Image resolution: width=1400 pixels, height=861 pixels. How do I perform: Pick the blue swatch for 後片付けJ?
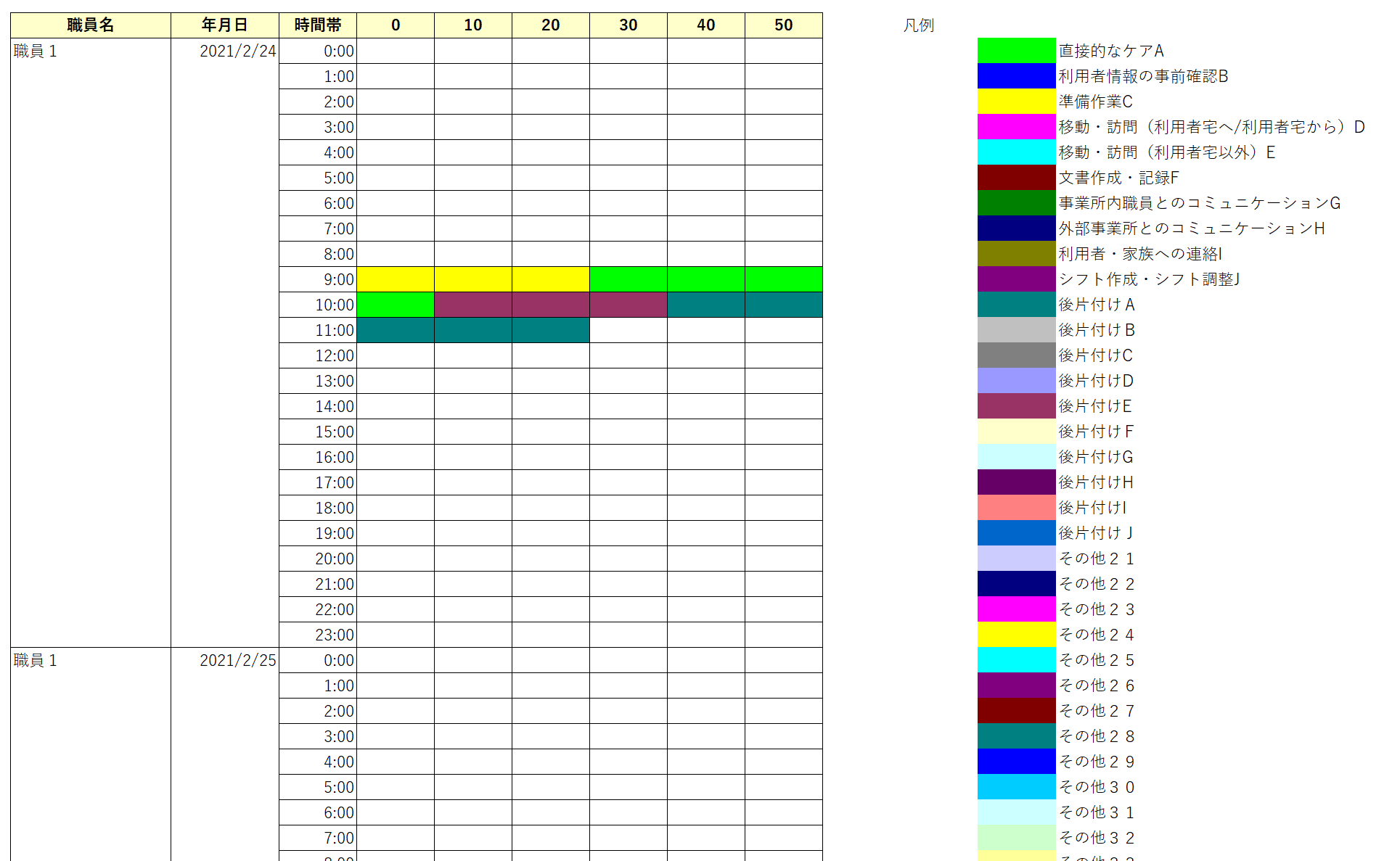(x=1016, y=533)
